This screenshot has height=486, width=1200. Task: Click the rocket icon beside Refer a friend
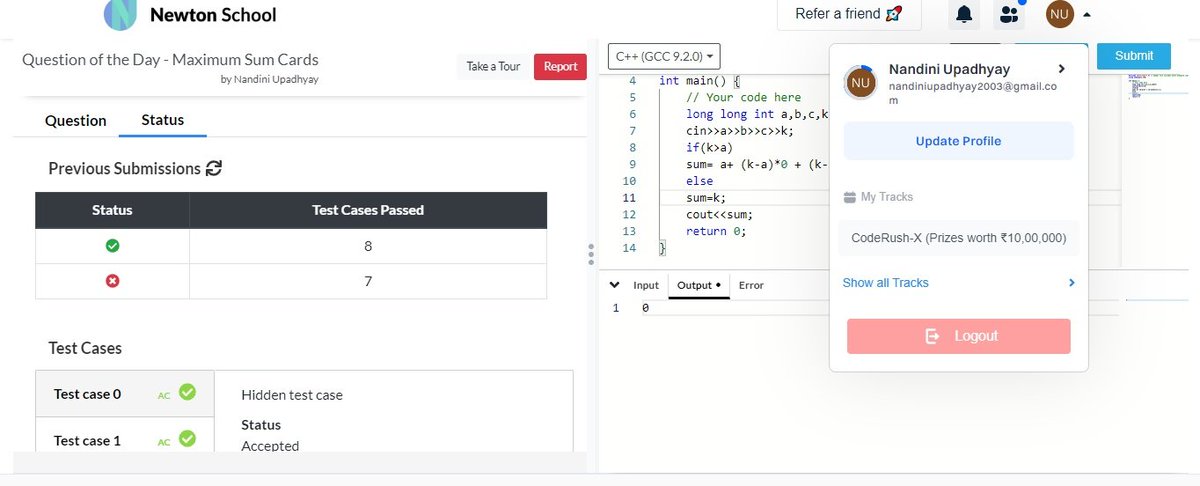pyautogui.click(x=894, y=14)
